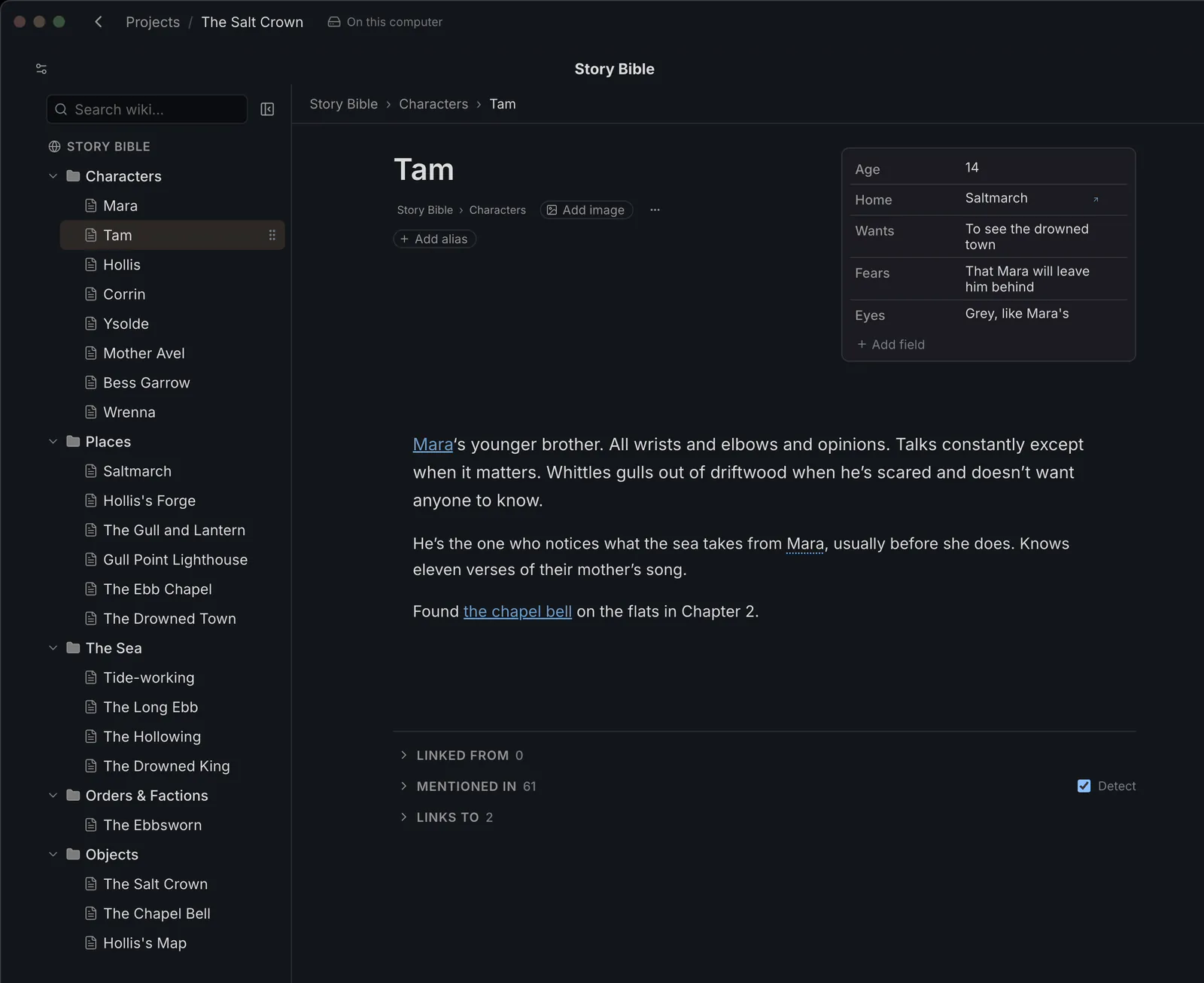Screen dimensions: 1204x983
Task: Expand the MENTIONED IN section
Action: 404,786
